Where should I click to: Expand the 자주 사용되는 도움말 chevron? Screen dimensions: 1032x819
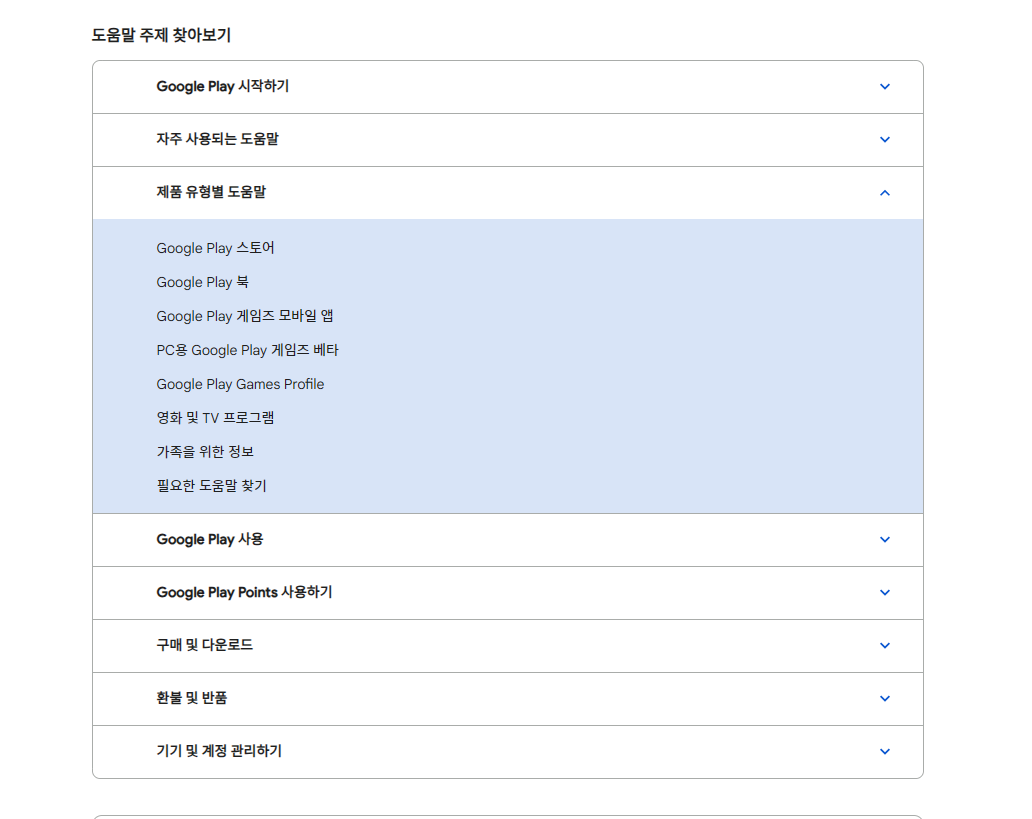click(885, 140)
